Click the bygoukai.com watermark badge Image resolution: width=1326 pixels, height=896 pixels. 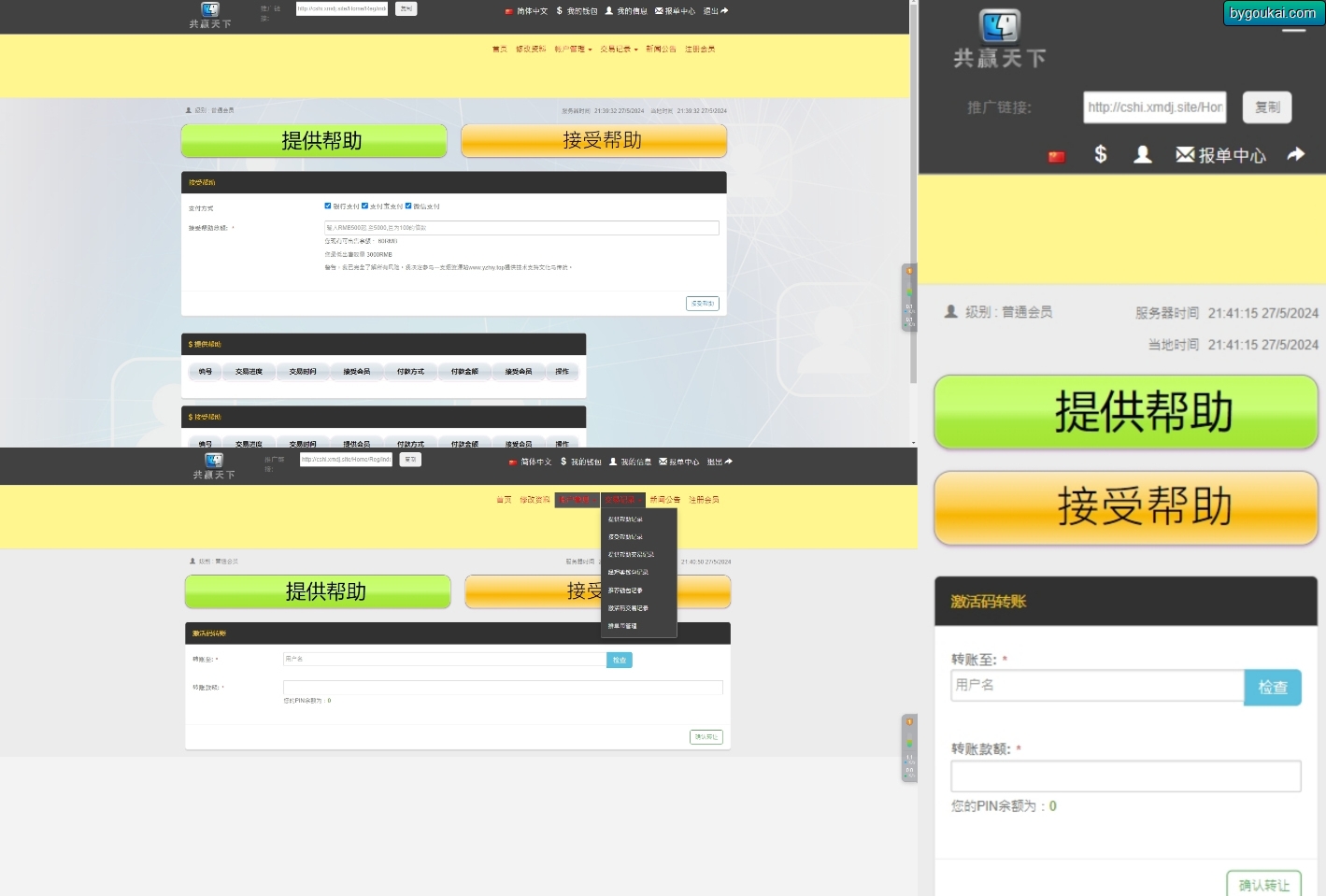[1272, 13]
